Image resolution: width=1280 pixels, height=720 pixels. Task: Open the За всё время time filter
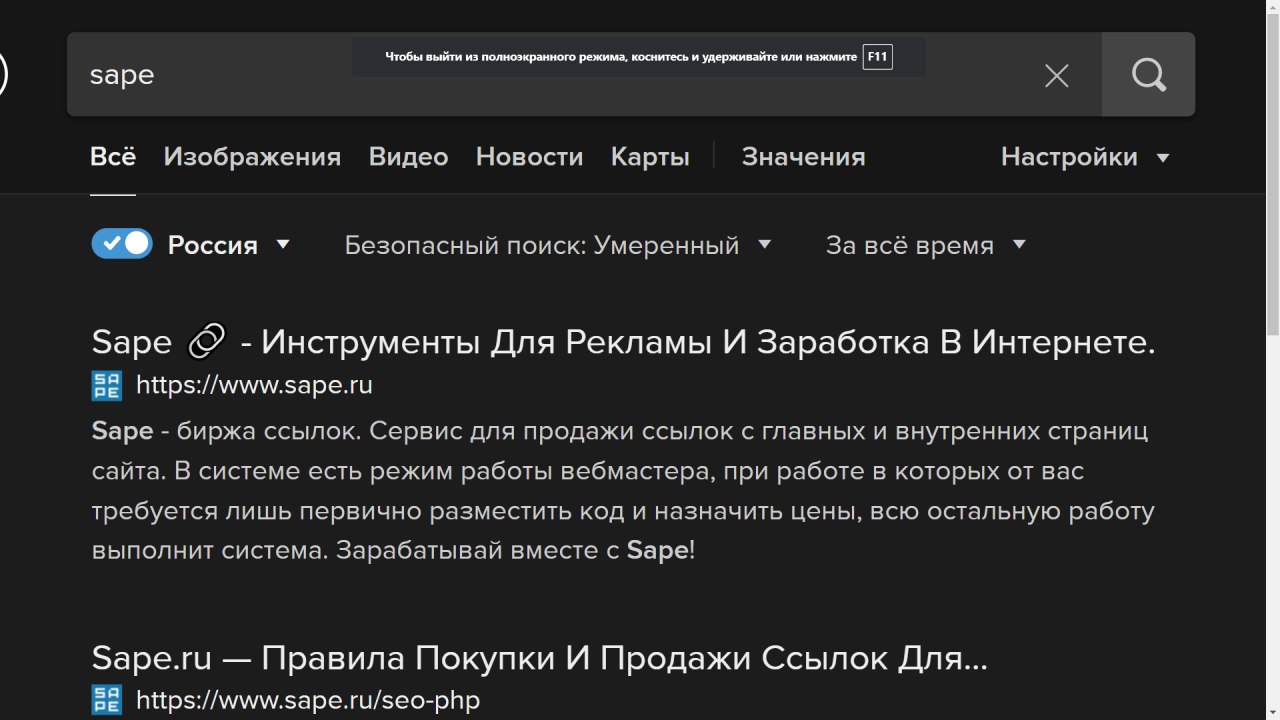[x=926, y=245]
